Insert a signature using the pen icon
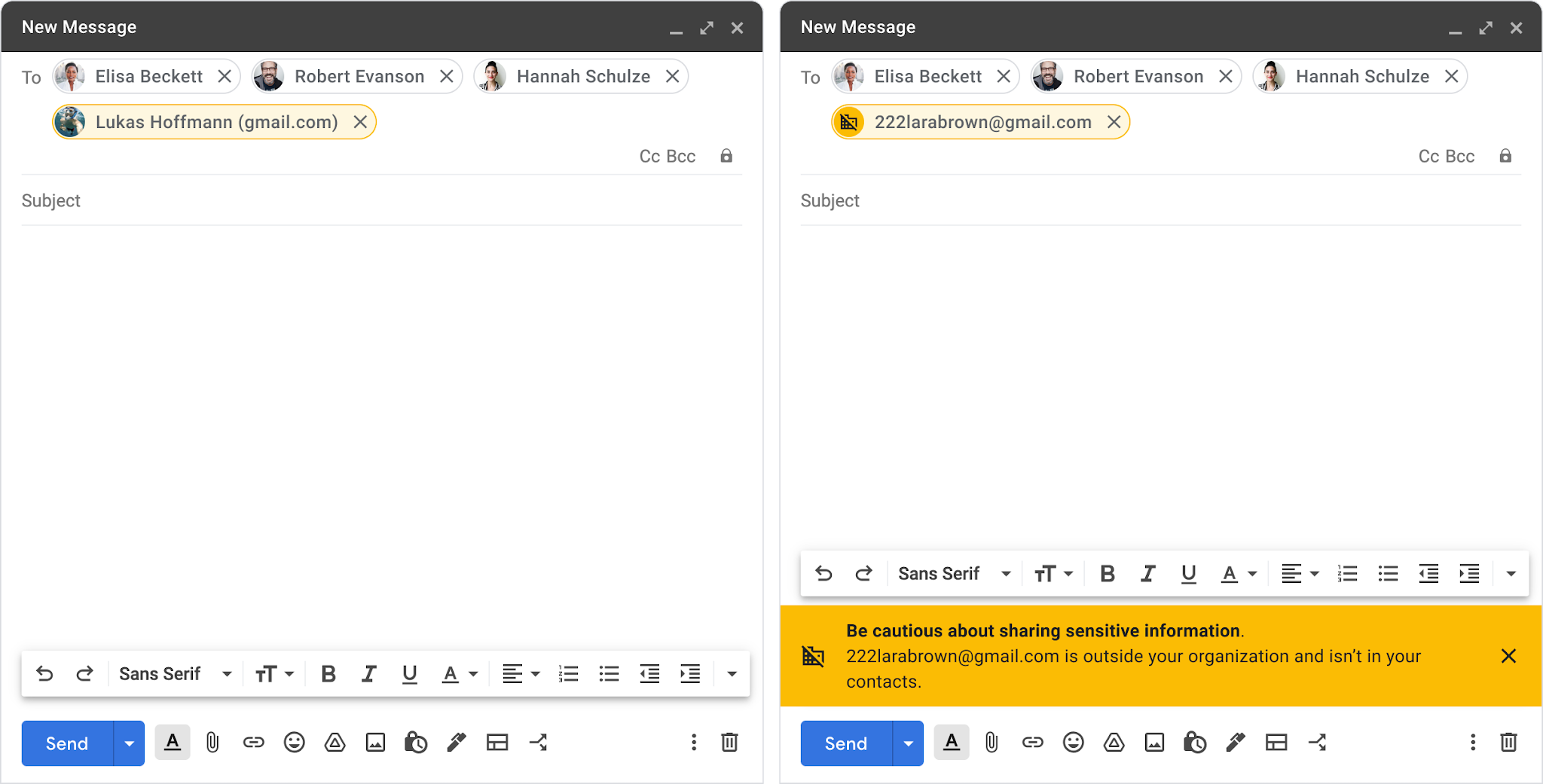1543x784 pixels. pos(456,743)
